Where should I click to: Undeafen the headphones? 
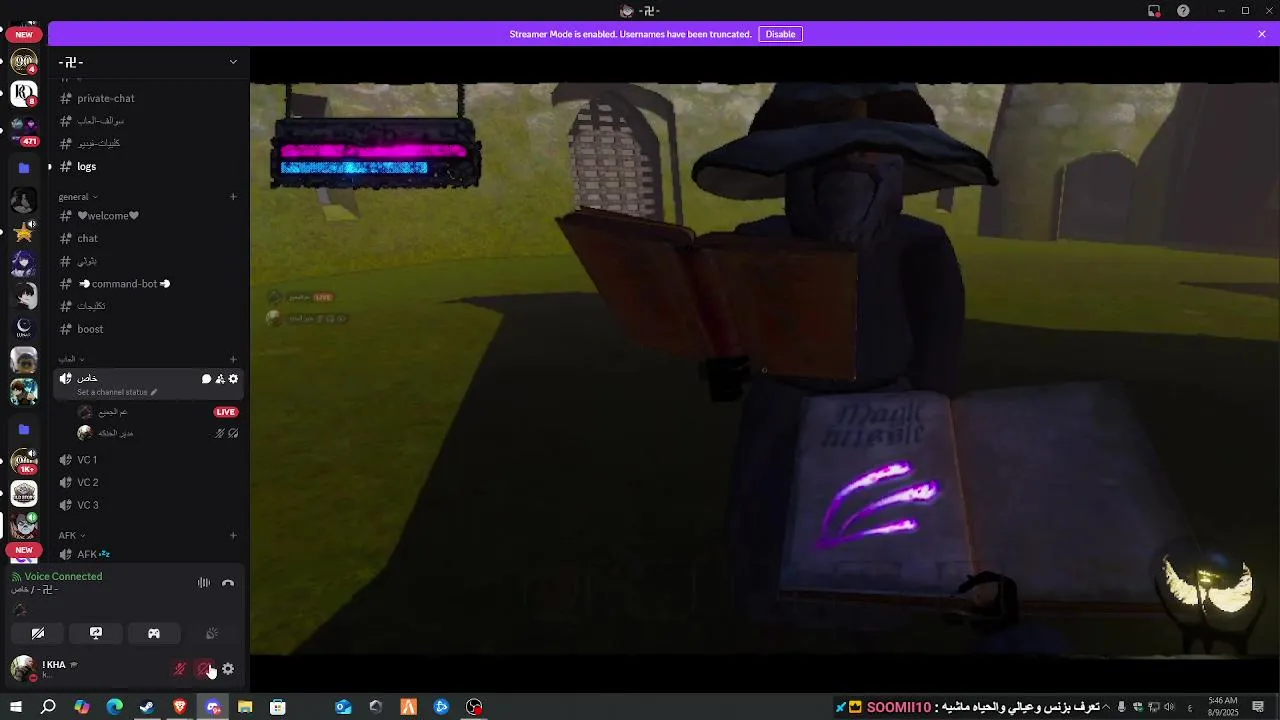click(204, 669)
